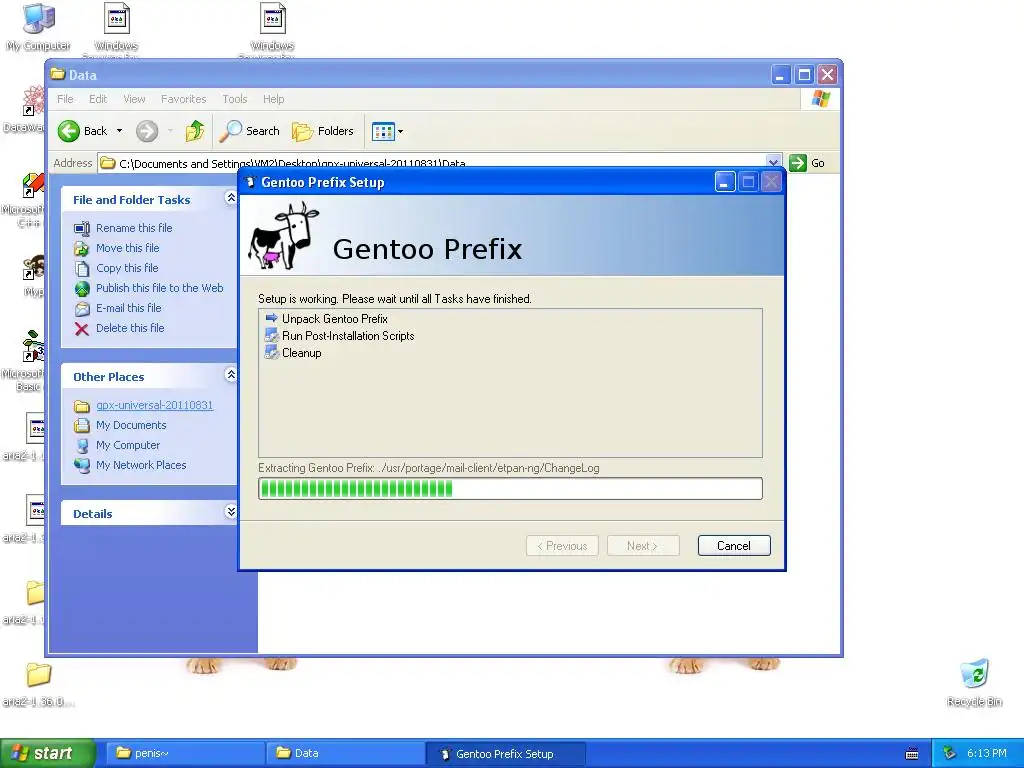1024x768 pixels.
Task: Click the My Network Places icon
Action: (x=82, y=466)
